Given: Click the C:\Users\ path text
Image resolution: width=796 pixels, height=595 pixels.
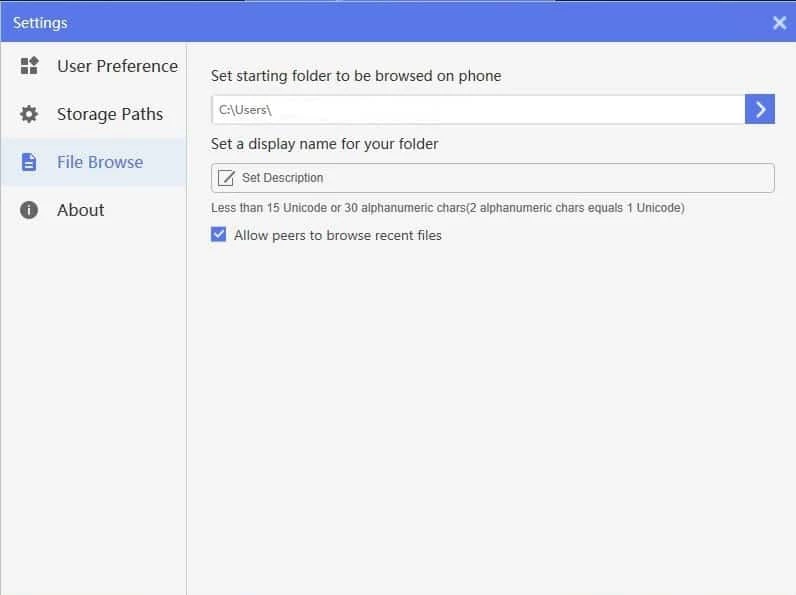Looking at the screenshot, I should [245, 110].
